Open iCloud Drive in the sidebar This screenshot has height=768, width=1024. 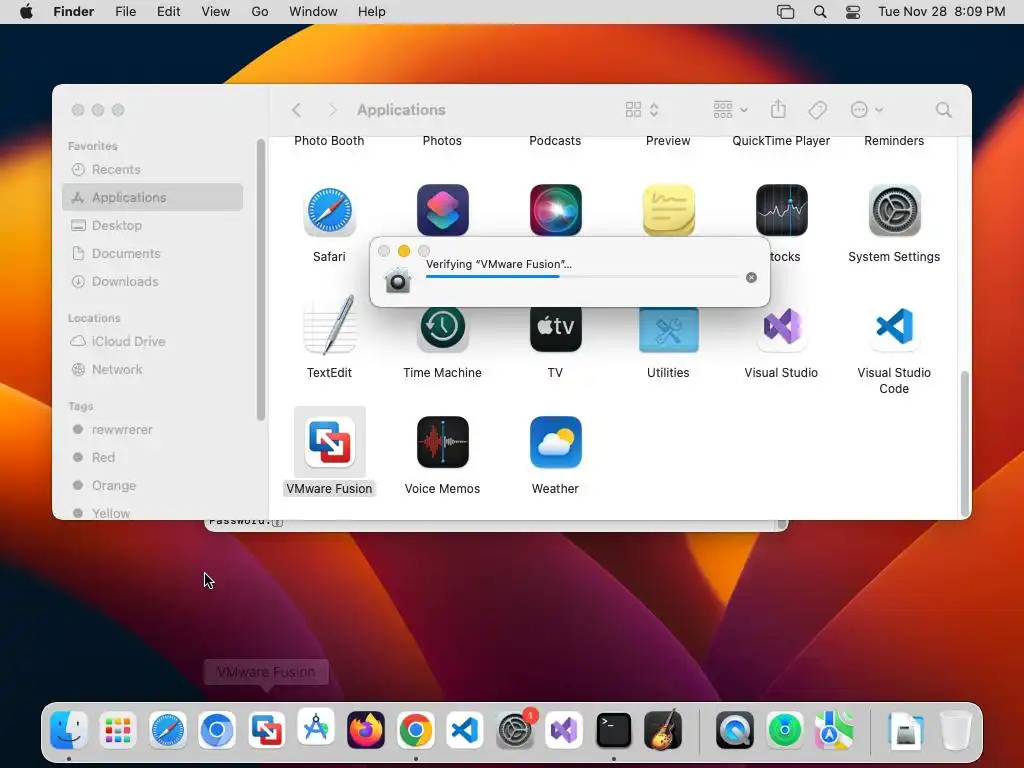point(153,342)
